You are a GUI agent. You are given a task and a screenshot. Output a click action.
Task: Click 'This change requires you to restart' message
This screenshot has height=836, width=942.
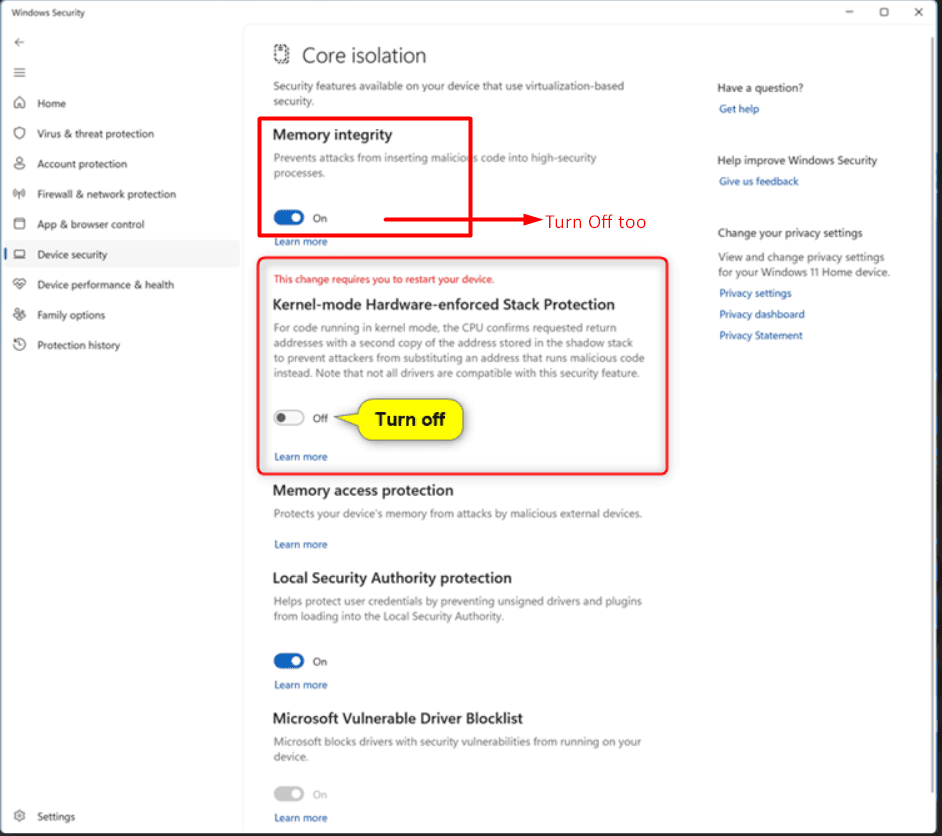click(383, 279)
